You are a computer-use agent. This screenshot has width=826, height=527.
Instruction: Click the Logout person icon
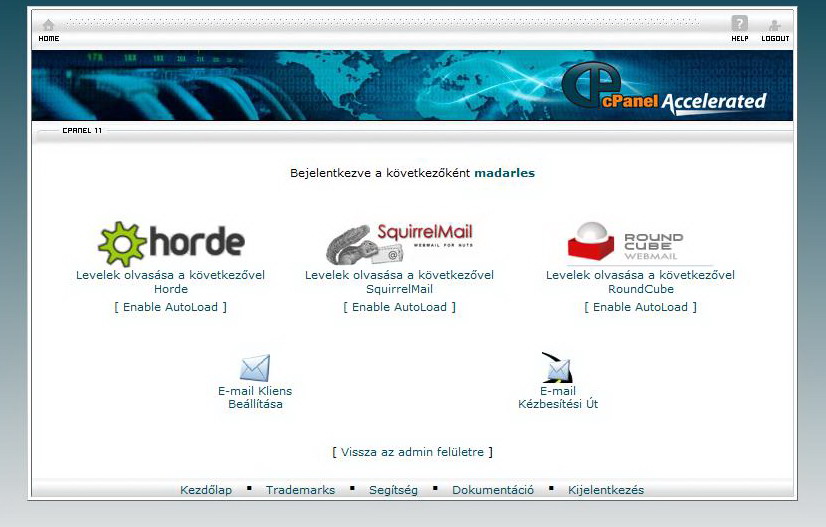click(774, 25)
